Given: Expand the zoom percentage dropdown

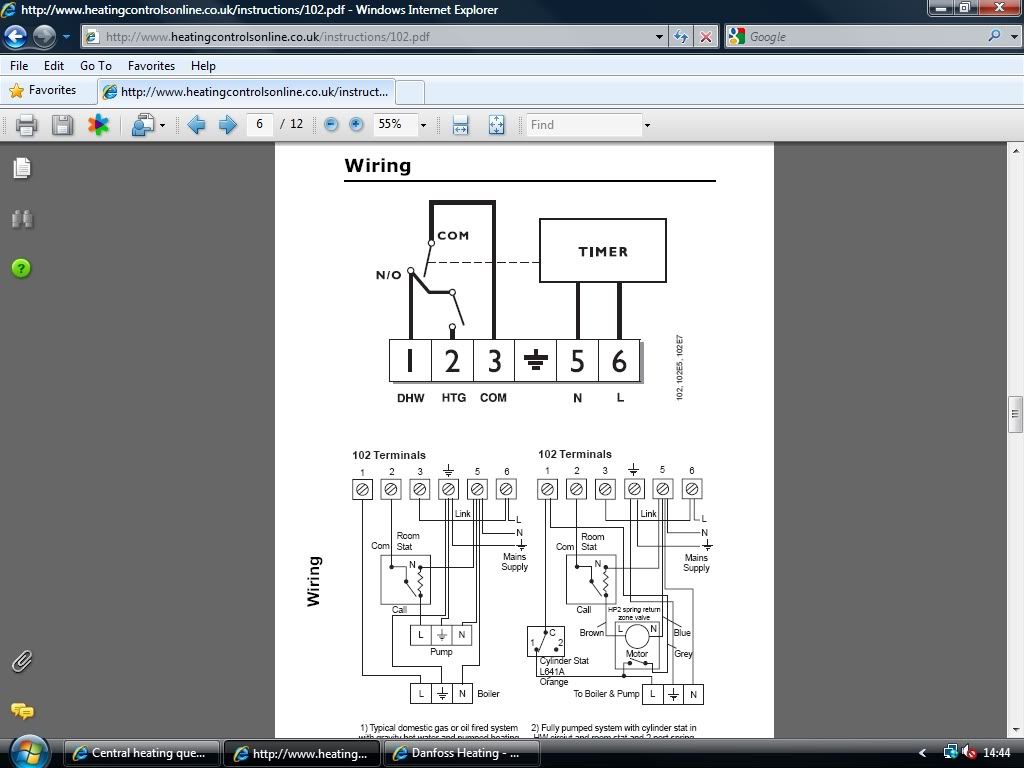Looking at the screenshot, I should [x=423, y=125].
